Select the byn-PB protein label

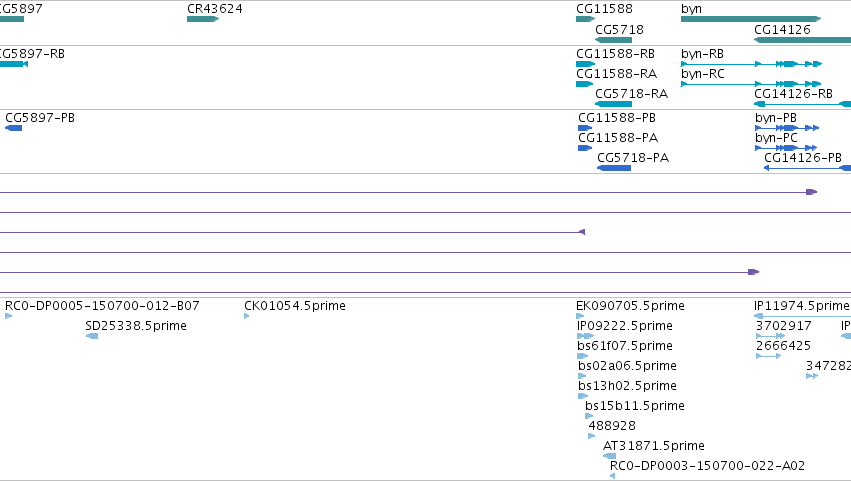(776, 118)
